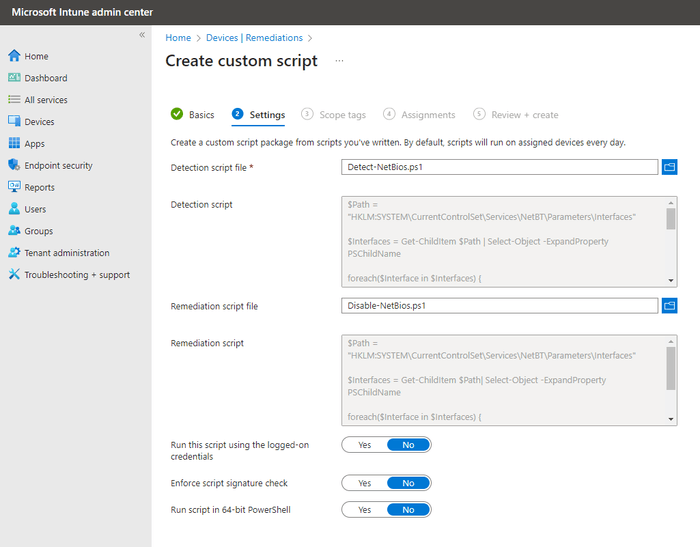Switch to the Basics step tab
Screen dimensions: 700x547
point(192,115)
